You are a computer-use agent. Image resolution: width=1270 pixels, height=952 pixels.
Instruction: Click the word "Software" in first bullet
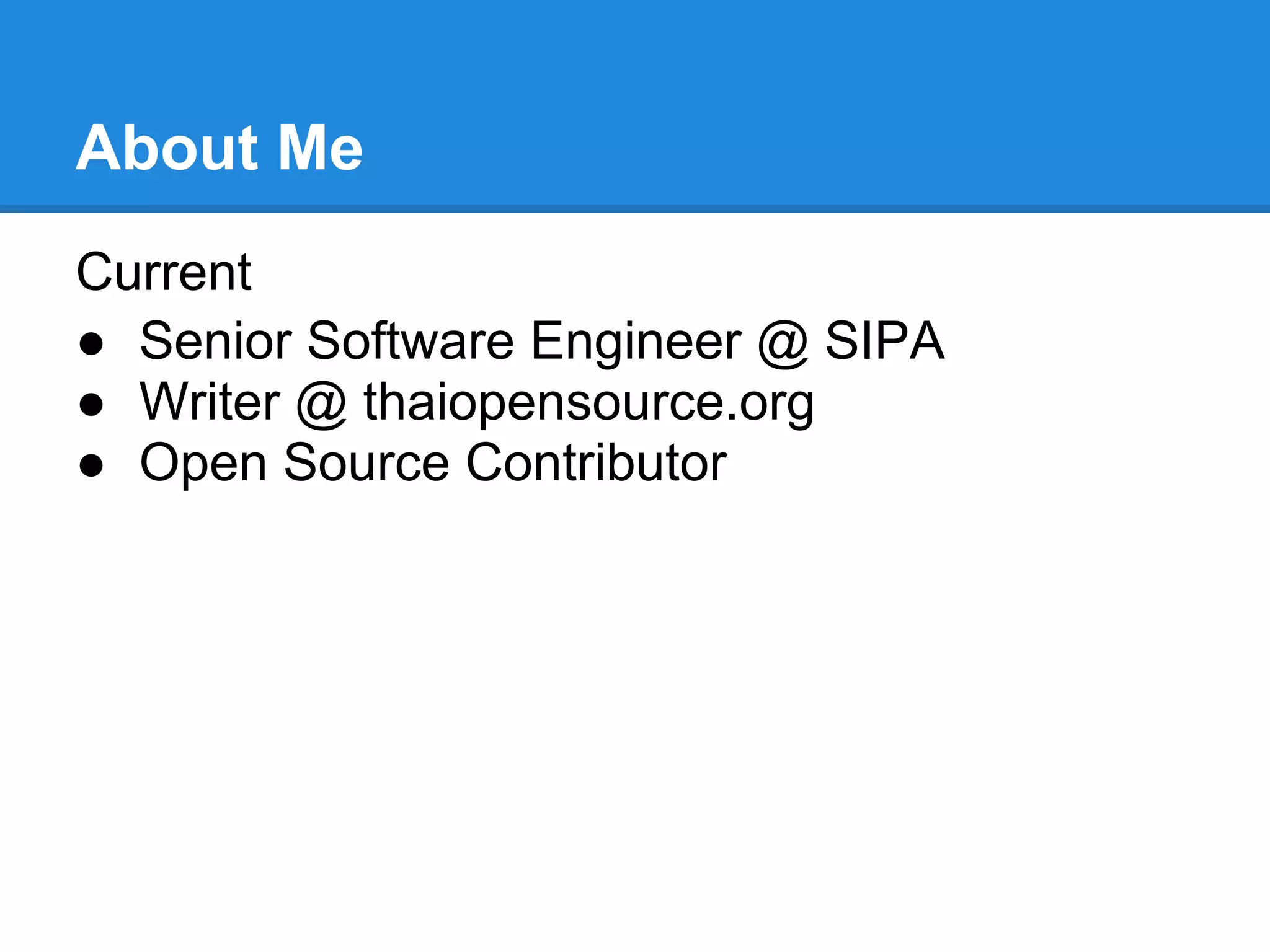411,340
